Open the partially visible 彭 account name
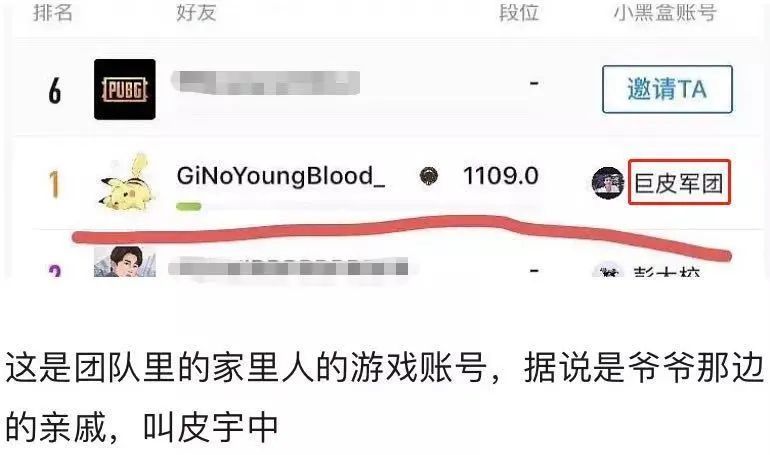This screenshot has height=455, width=770. (666, 271)
